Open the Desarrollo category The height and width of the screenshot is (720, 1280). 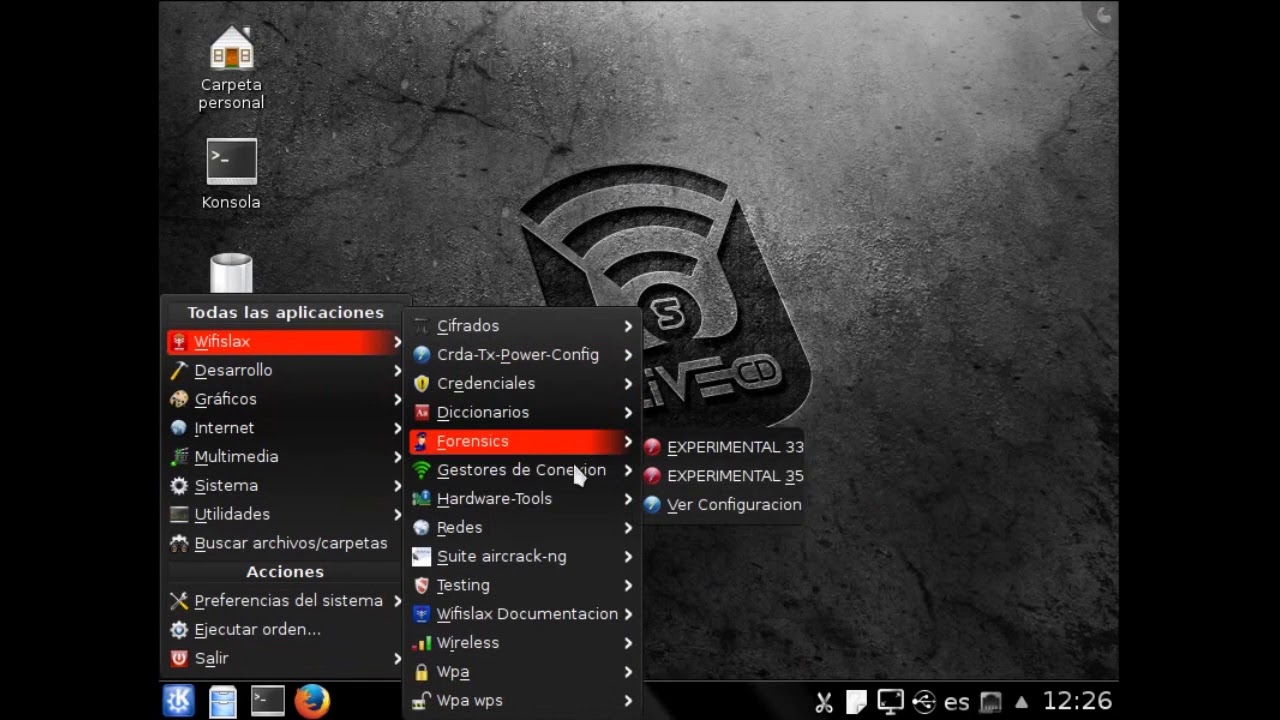[285, 370]
